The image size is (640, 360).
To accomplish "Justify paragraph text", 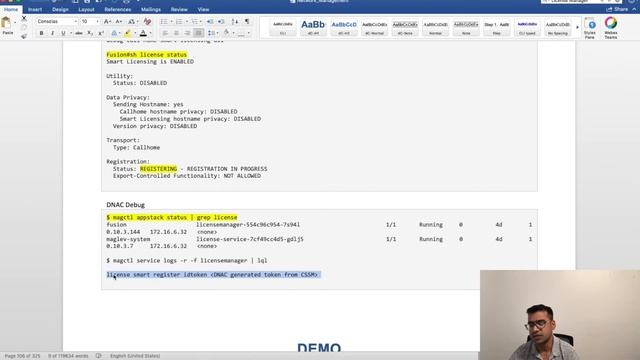I will coord(198,33).
